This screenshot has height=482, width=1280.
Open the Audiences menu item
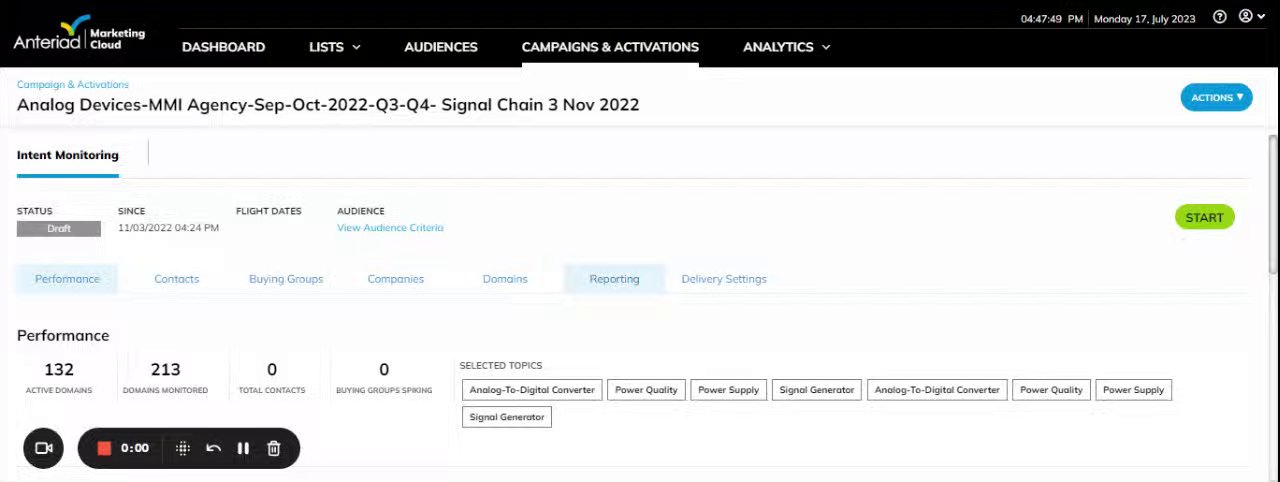coord(440,47)
